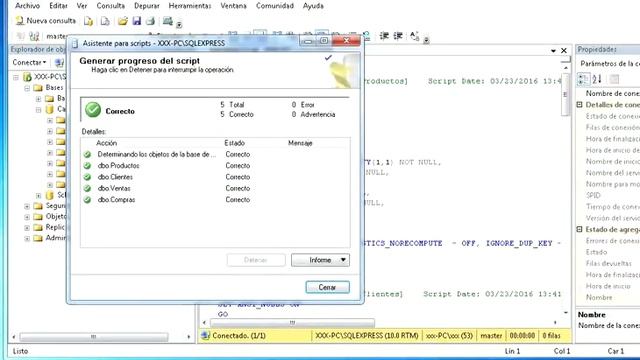640x360 pixels.
Task: Click the Estado column header
Action: point(235,143)
